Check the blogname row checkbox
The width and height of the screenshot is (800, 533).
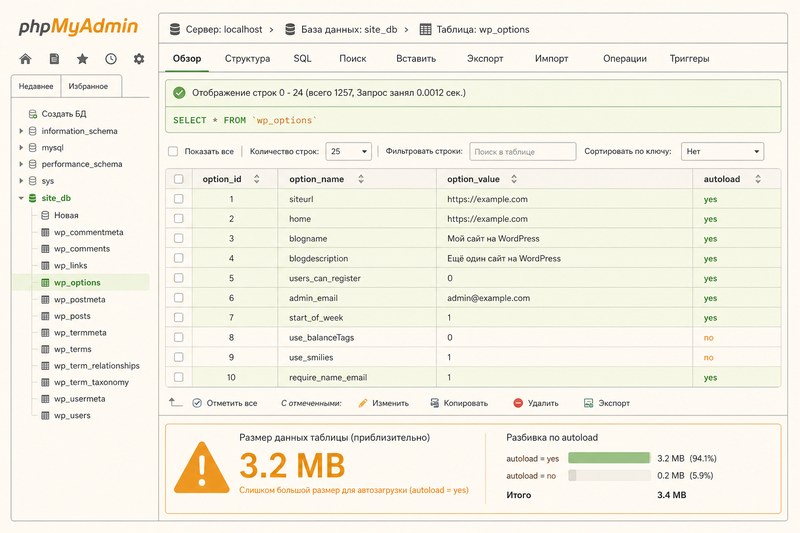tap(179, 238)
